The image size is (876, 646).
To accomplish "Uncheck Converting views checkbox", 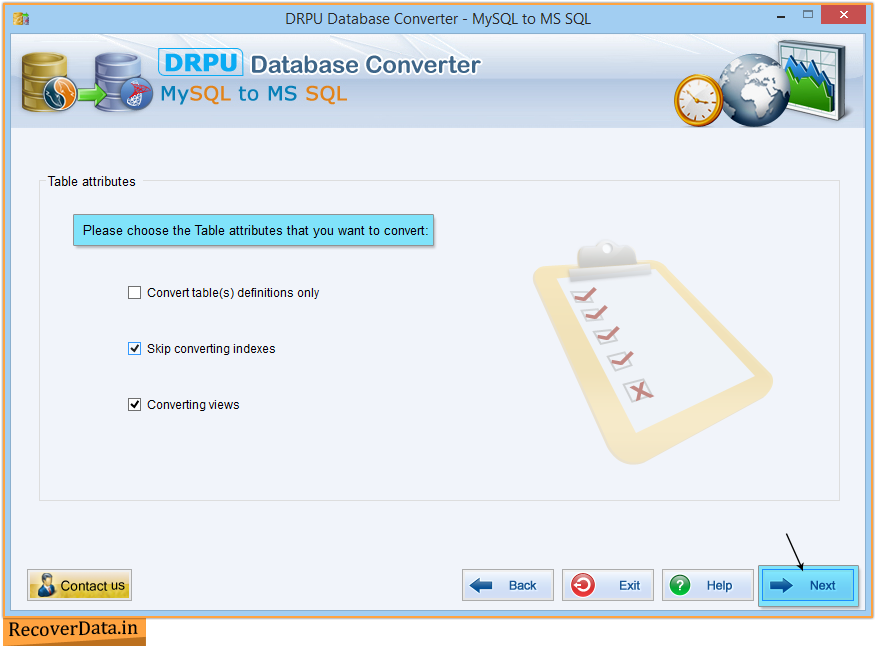I will (134, 405).
